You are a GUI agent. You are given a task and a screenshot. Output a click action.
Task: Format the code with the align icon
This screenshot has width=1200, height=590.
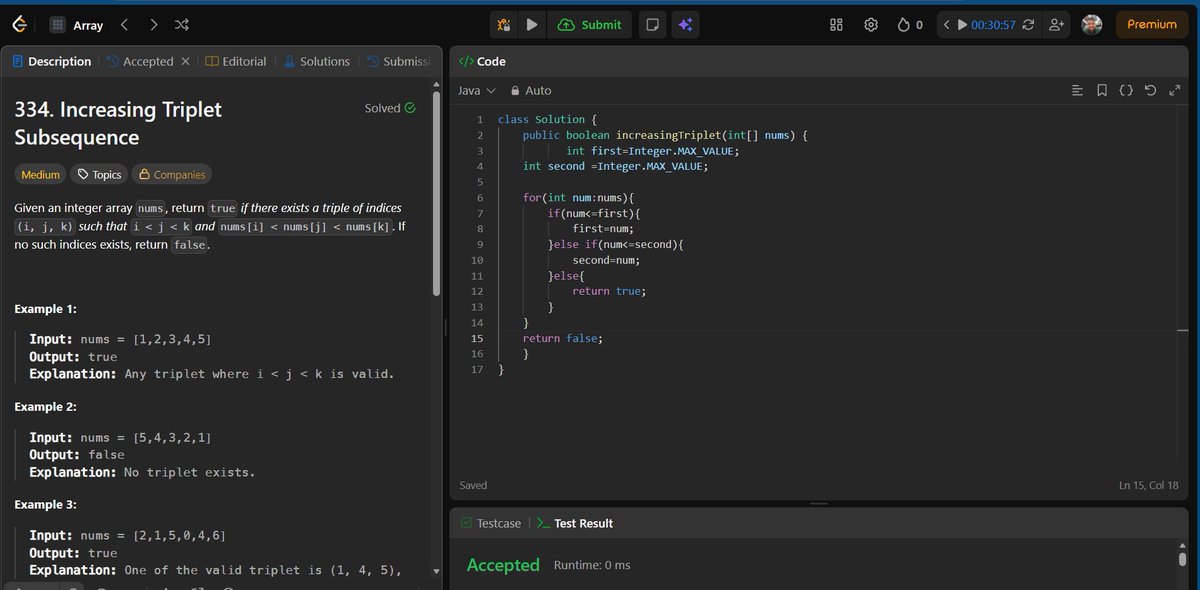pyautogui.click(x=1077, y=90)
